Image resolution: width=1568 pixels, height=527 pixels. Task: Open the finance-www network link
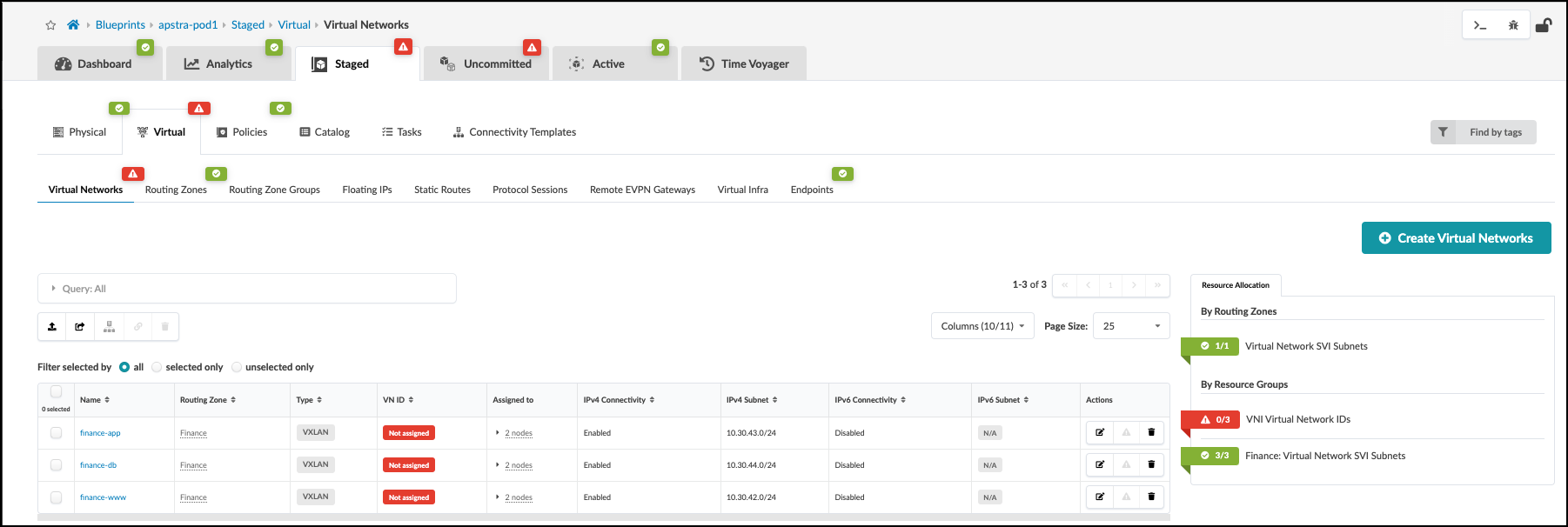(x=103, y=497)
